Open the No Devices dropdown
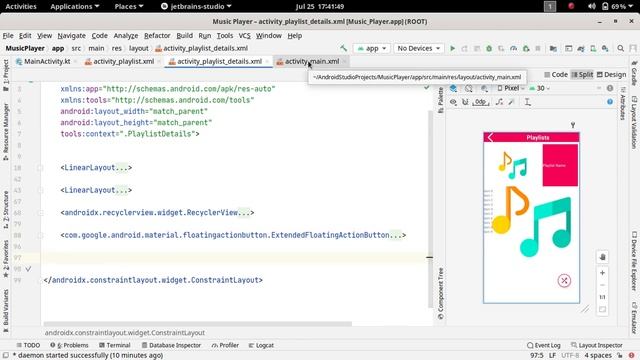Image resolution: width=640 pixels, height=360 pixels. click(418, 48)
